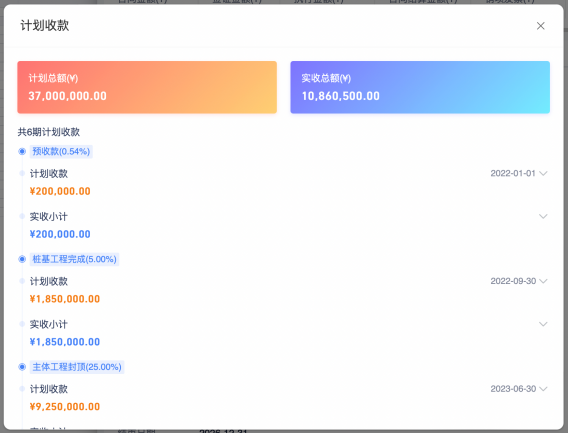Click timeline node beside 桩基工程完成
The width and height of the screenshot is (568, 433).
pyautogui.click(x=22, y=259)
